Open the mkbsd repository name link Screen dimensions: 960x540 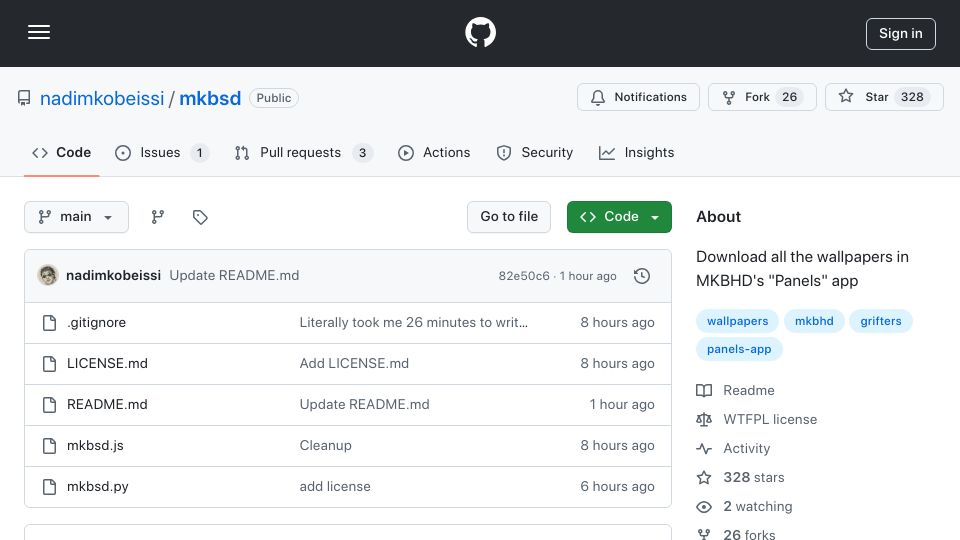point(210,98)
